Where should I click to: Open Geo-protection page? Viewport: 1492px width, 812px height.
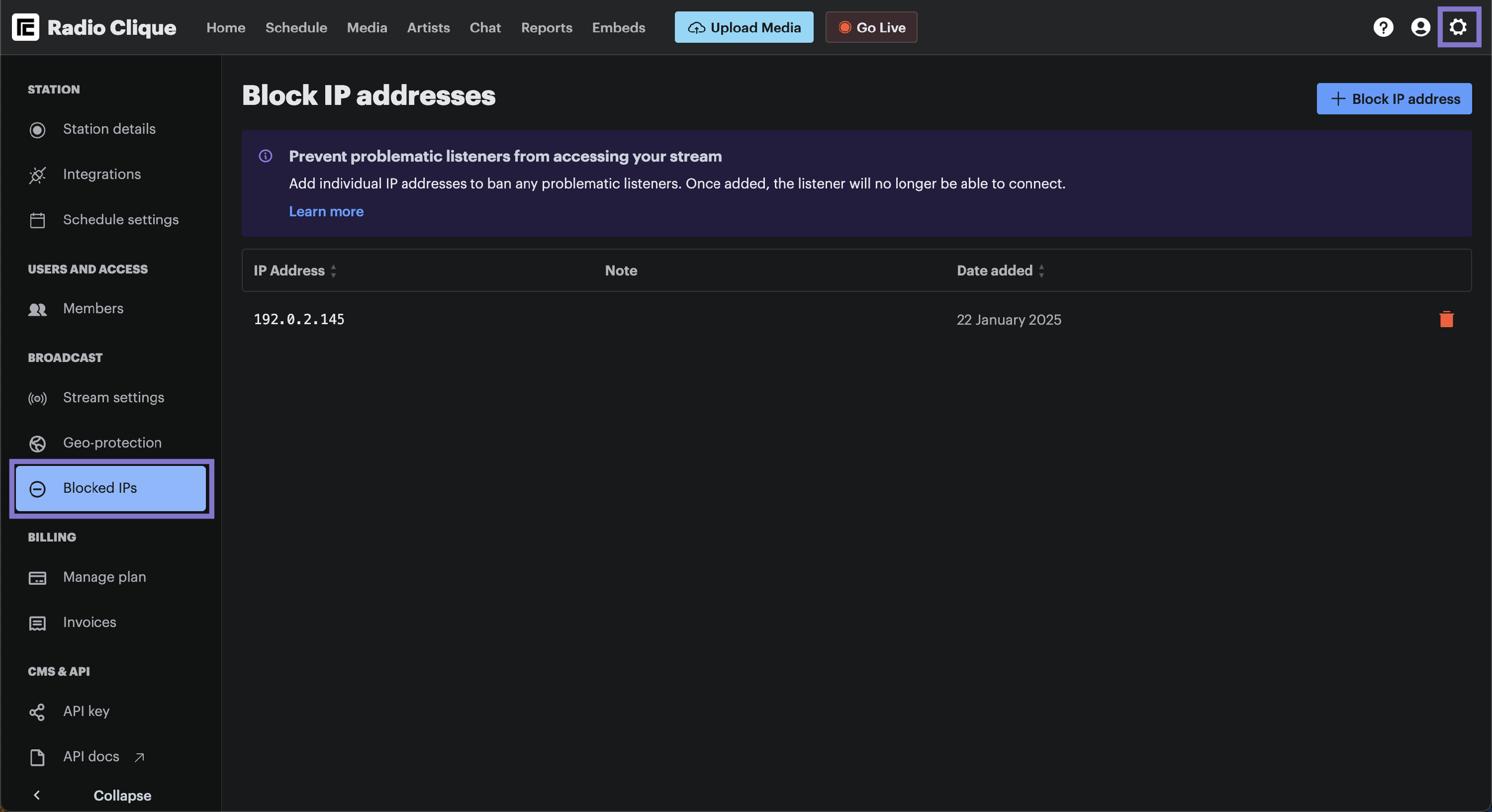click(x=111, y=443)
